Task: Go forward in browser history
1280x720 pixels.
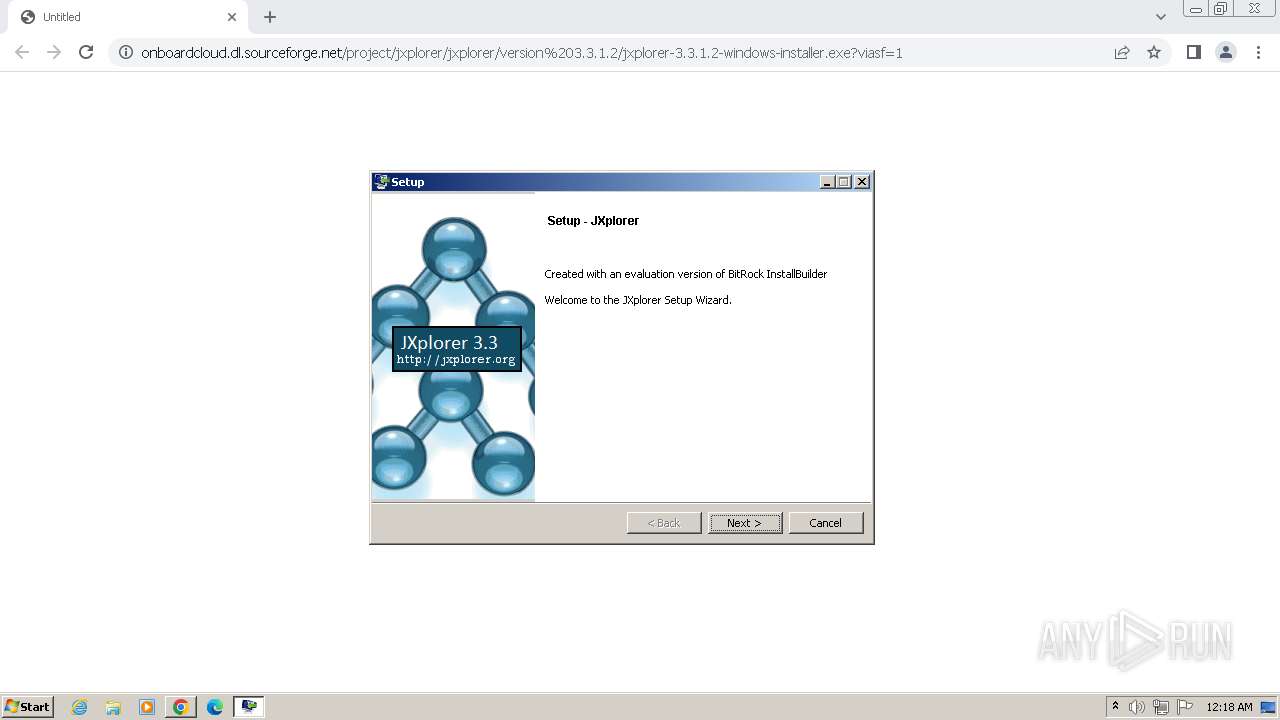Action: pyautogui.click(x=54, y=52)
